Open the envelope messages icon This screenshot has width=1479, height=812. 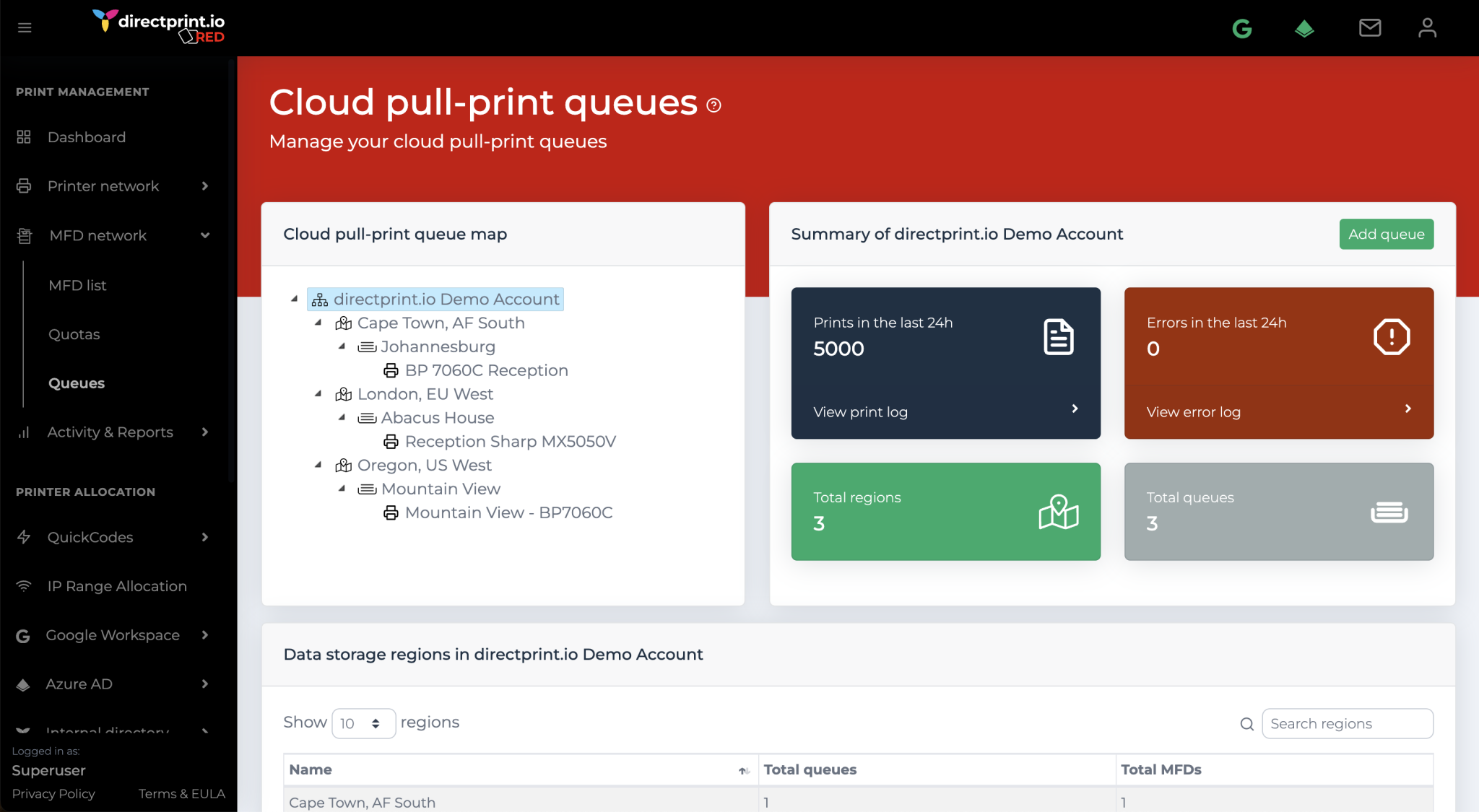pyautogui.click(x=1369, y=28)
